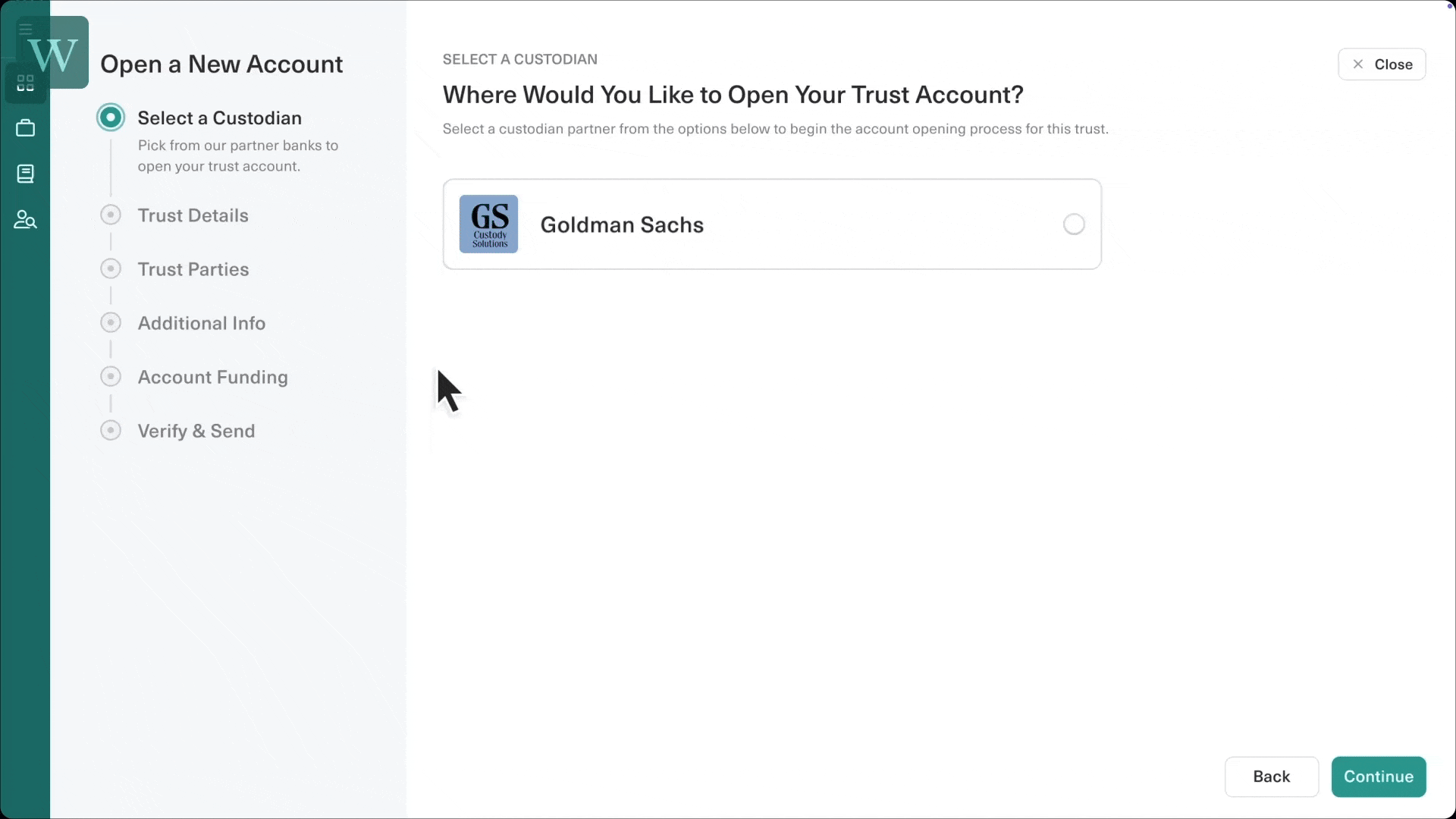Select the Goldman Sachs radio button
Screen dimensions: 1456x819
[x=1073, y=224]
